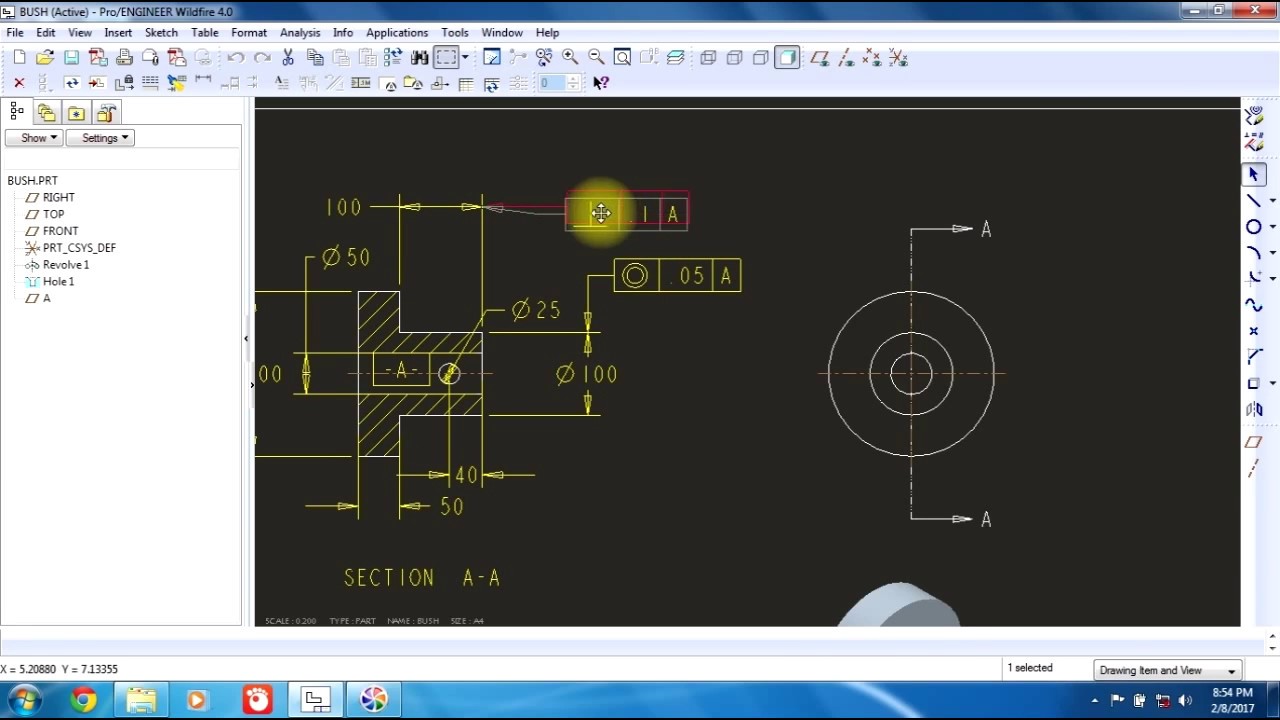Repaint the drawing window
The height and width of the screenshot is (720, 1280).
pyautogui.click(x=491, y=58)
